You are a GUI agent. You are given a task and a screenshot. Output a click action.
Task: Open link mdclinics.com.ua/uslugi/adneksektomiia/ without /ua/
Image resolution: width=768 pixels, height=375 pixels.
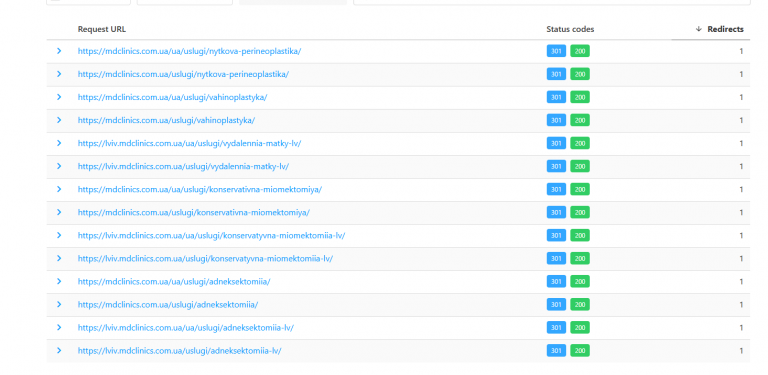pos(168,305)
